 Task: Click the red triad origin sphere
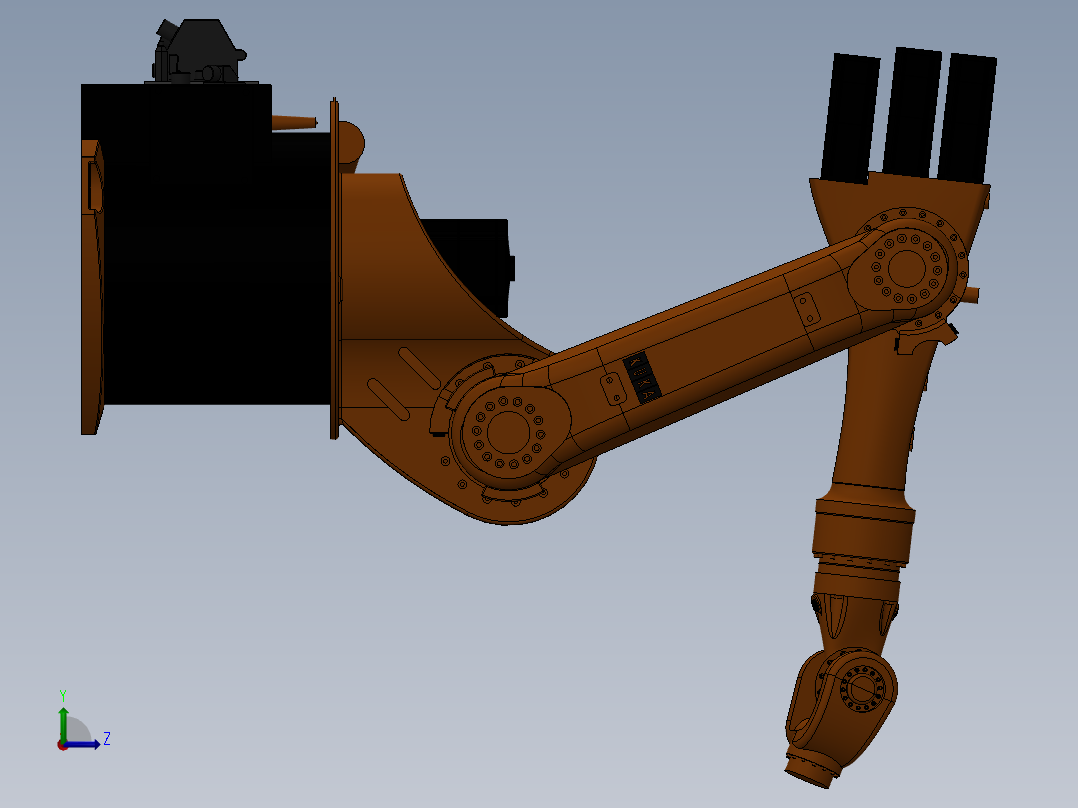62,746
